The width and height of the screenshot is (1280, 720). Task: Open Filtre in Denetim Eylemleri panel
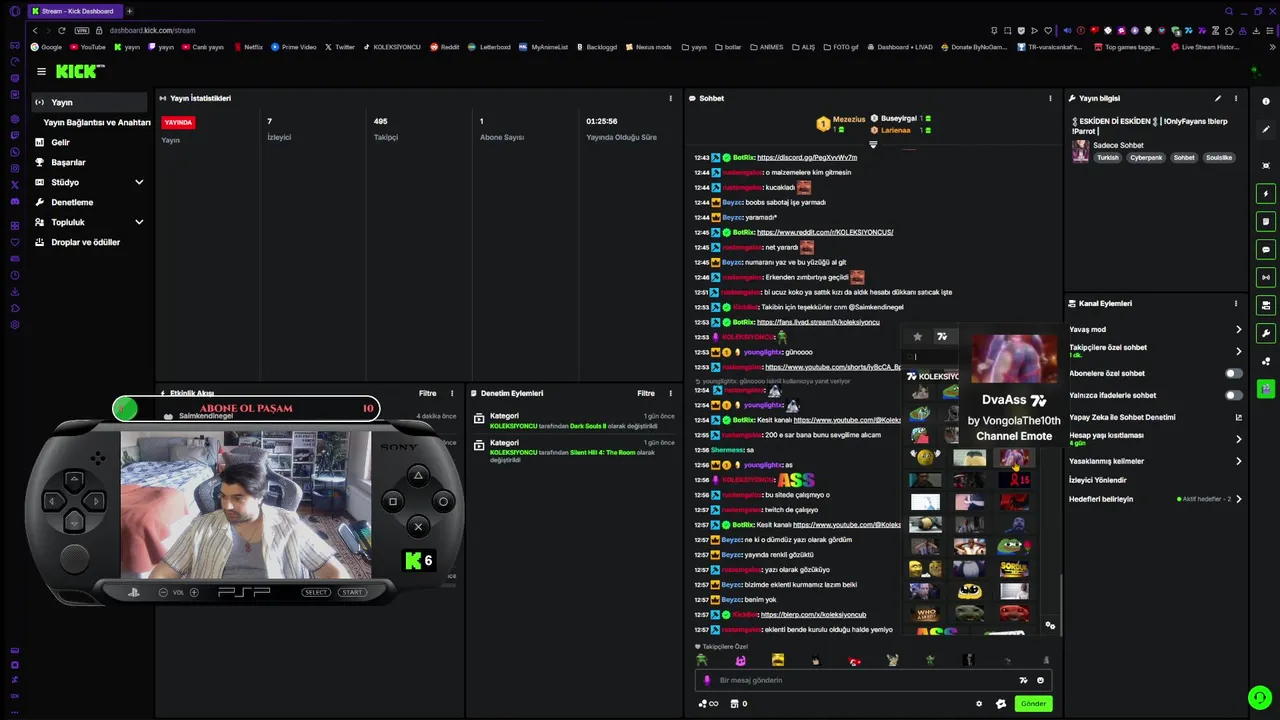(x=646, y=393)
